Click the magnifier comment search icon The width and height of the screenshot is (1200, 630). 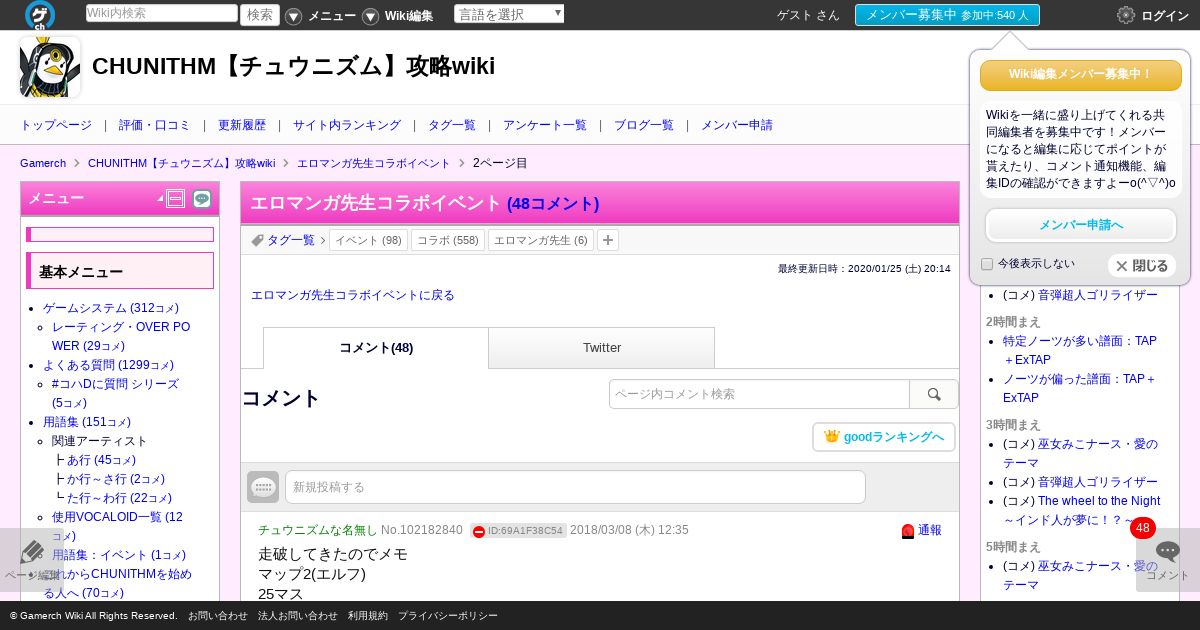pyautogui.click(x=934, y=394)
